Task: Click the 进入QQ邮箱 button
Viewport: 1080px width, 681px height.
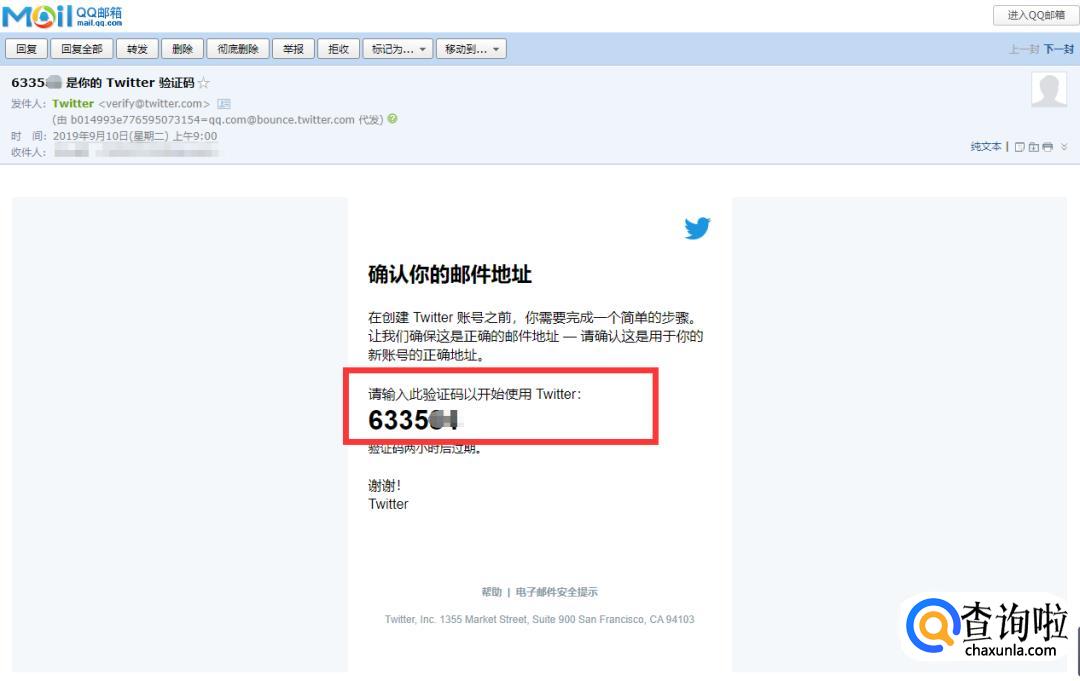Action: (1035, 15)
